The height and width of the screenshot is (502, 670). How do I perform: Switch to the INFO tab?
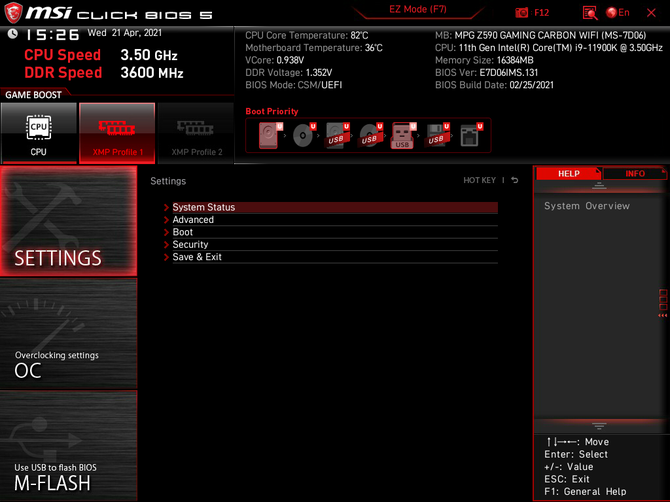635,173
